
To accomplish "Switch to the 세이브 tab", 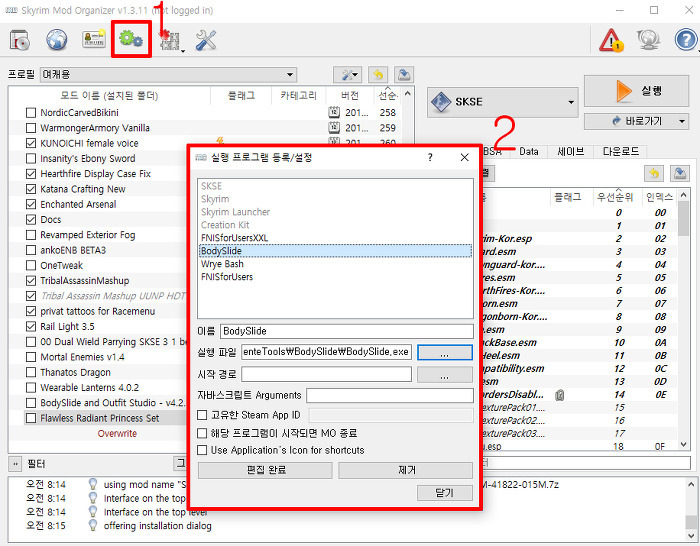I will (571, 152).
